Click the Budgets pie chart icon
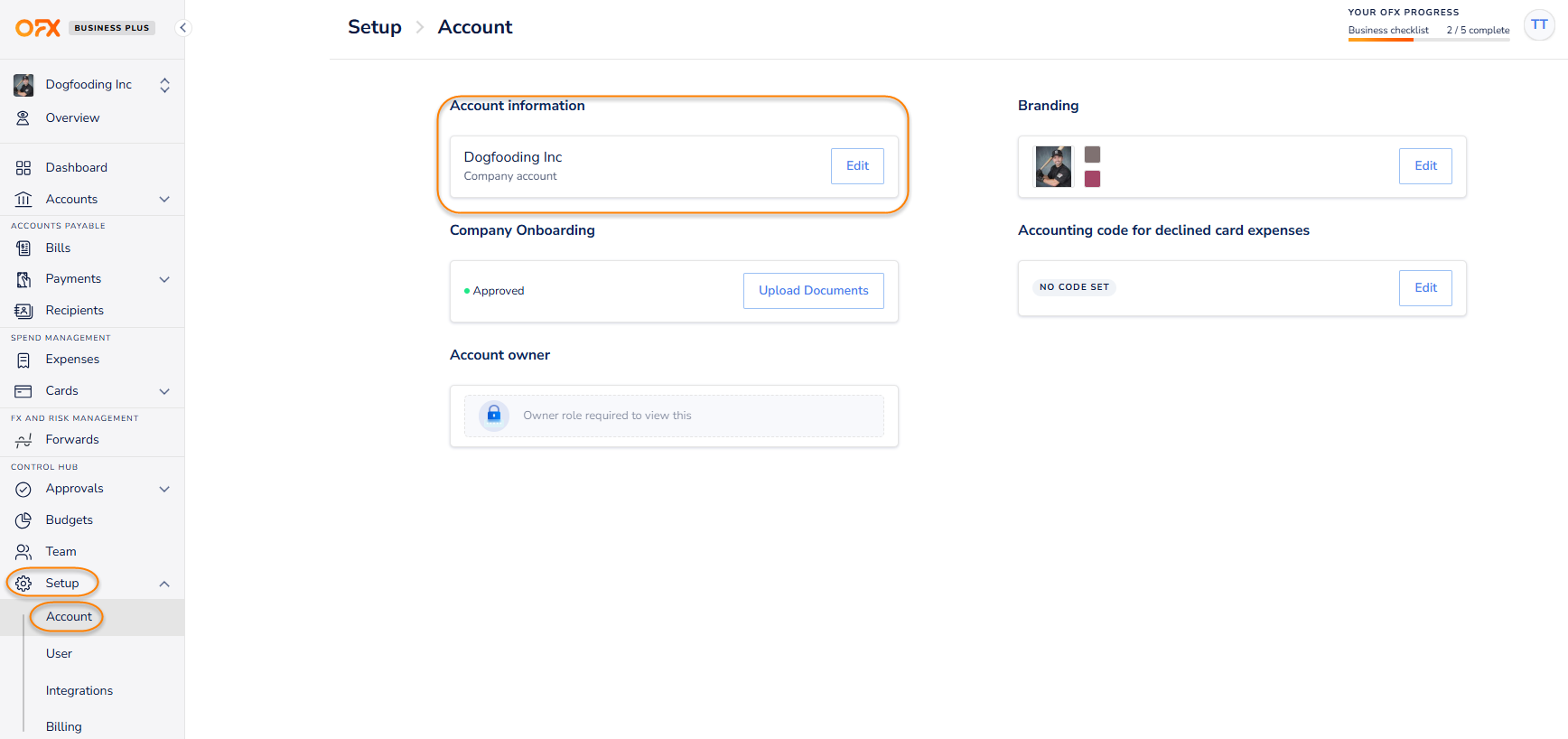This screenshot has width=1568, height=739. [x=23, y=520]
